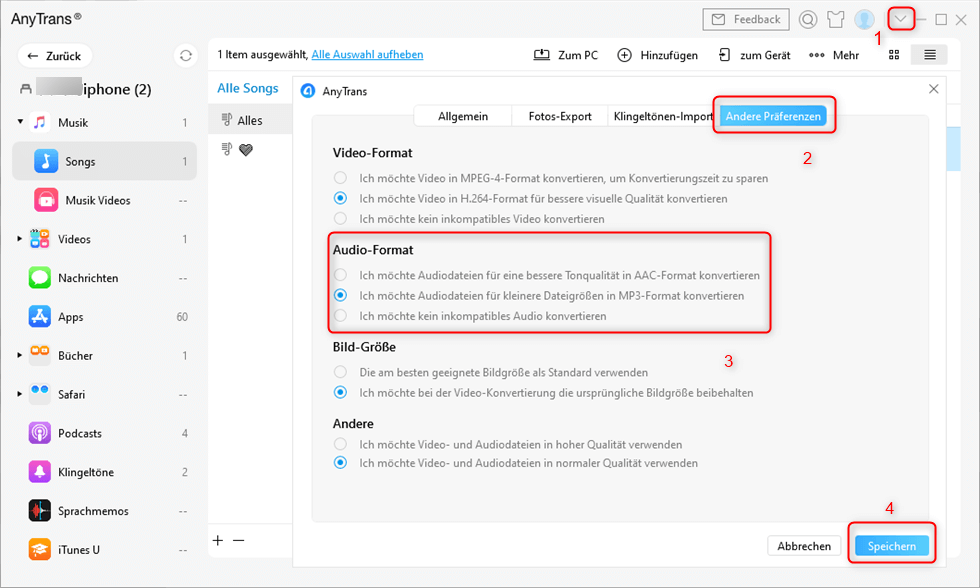Open the title bar dropdown menu arrow
This screenshot has height=588, width=980.
tap(900, 19)
